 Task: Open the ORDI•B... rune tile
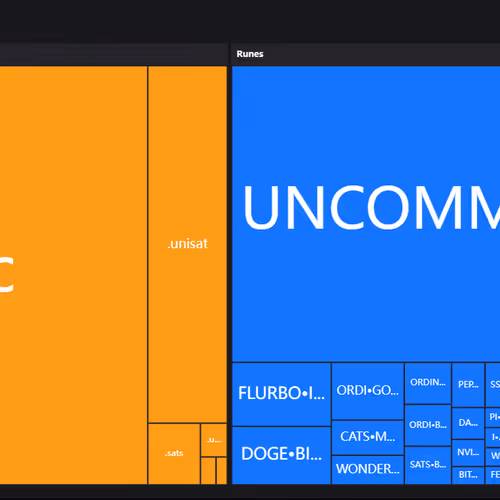click(428, 425)
